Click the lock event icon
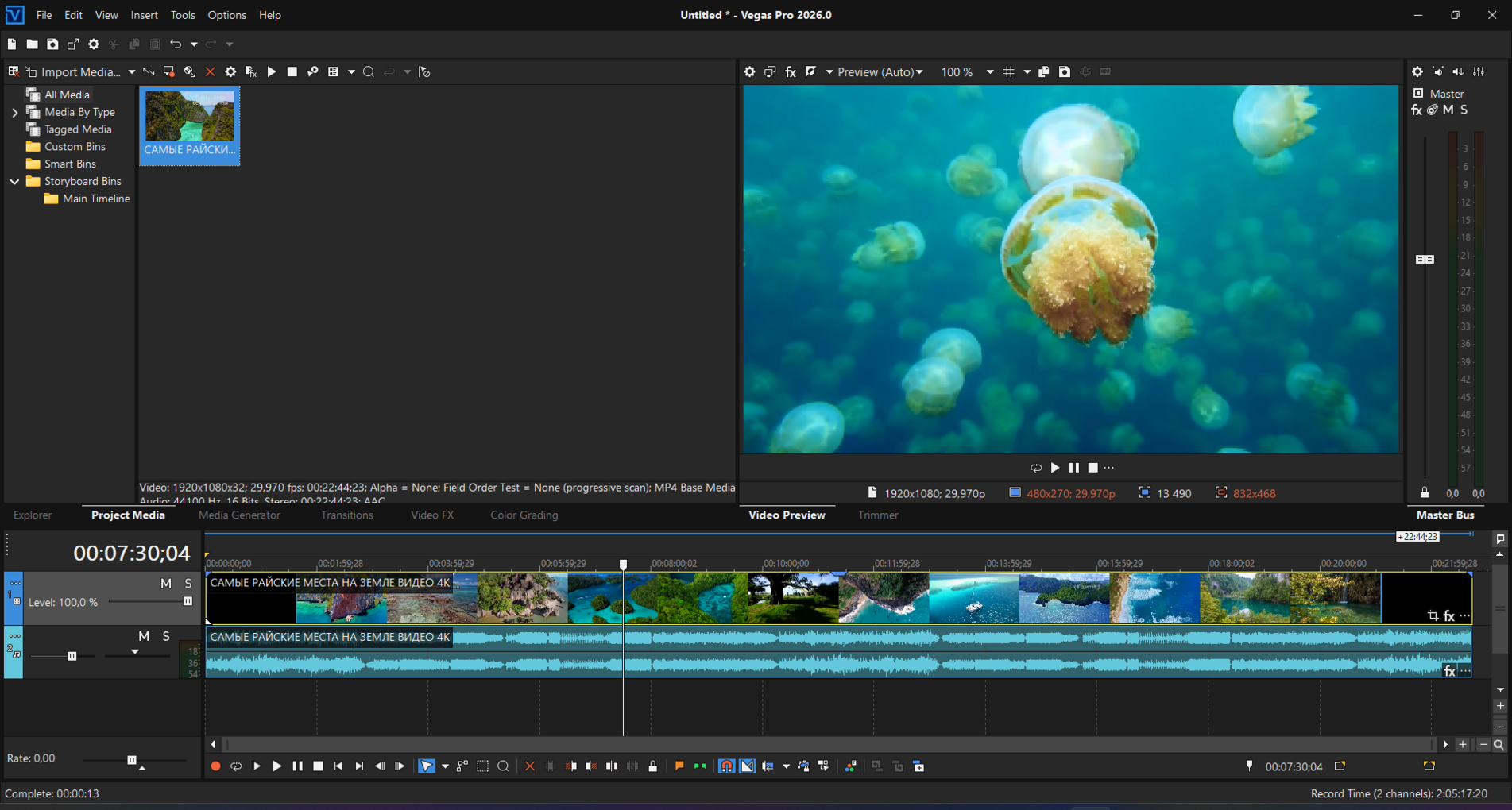Screen dimensions: 1512x810 coord(653,766)
